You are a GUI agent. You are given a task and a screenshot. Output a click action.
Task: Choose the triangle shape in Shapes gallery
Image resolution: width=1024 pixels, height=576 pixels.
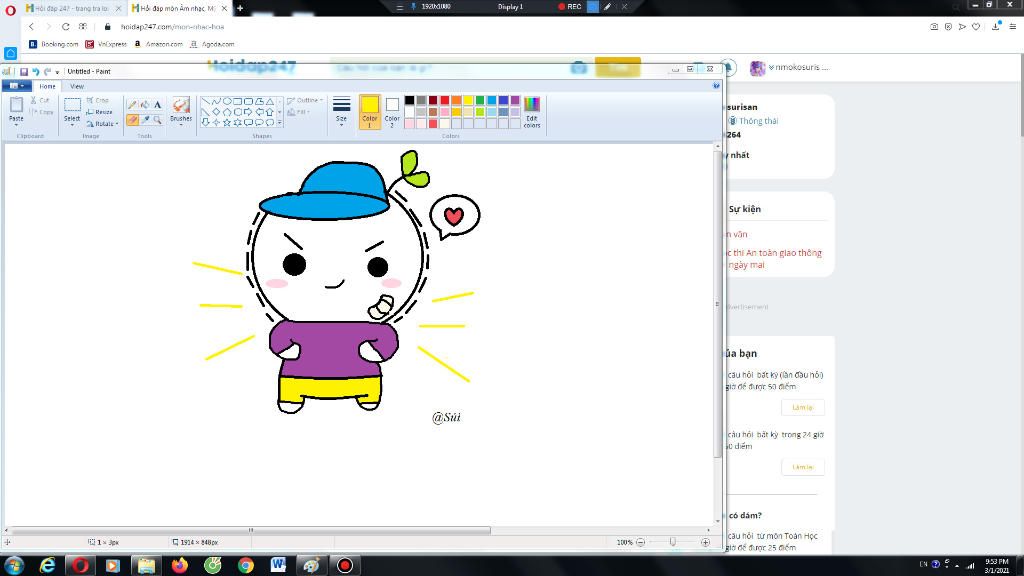(269, 101)
